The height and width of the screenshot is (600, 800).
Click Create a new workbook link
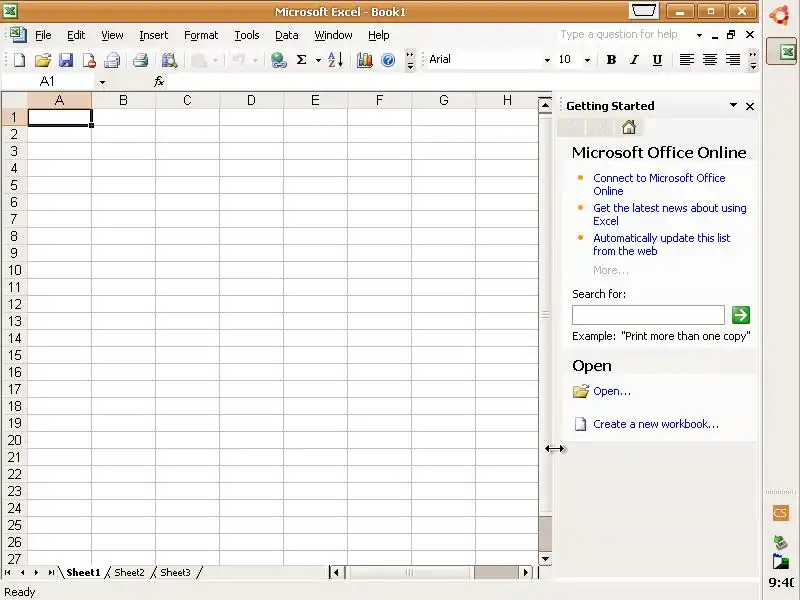coord(656,424)
